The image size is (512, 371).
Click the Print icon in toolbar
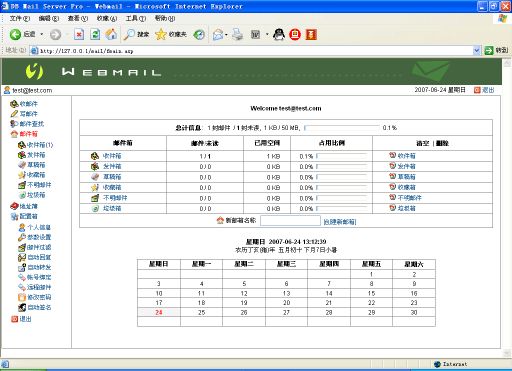[x=237, y=34]
